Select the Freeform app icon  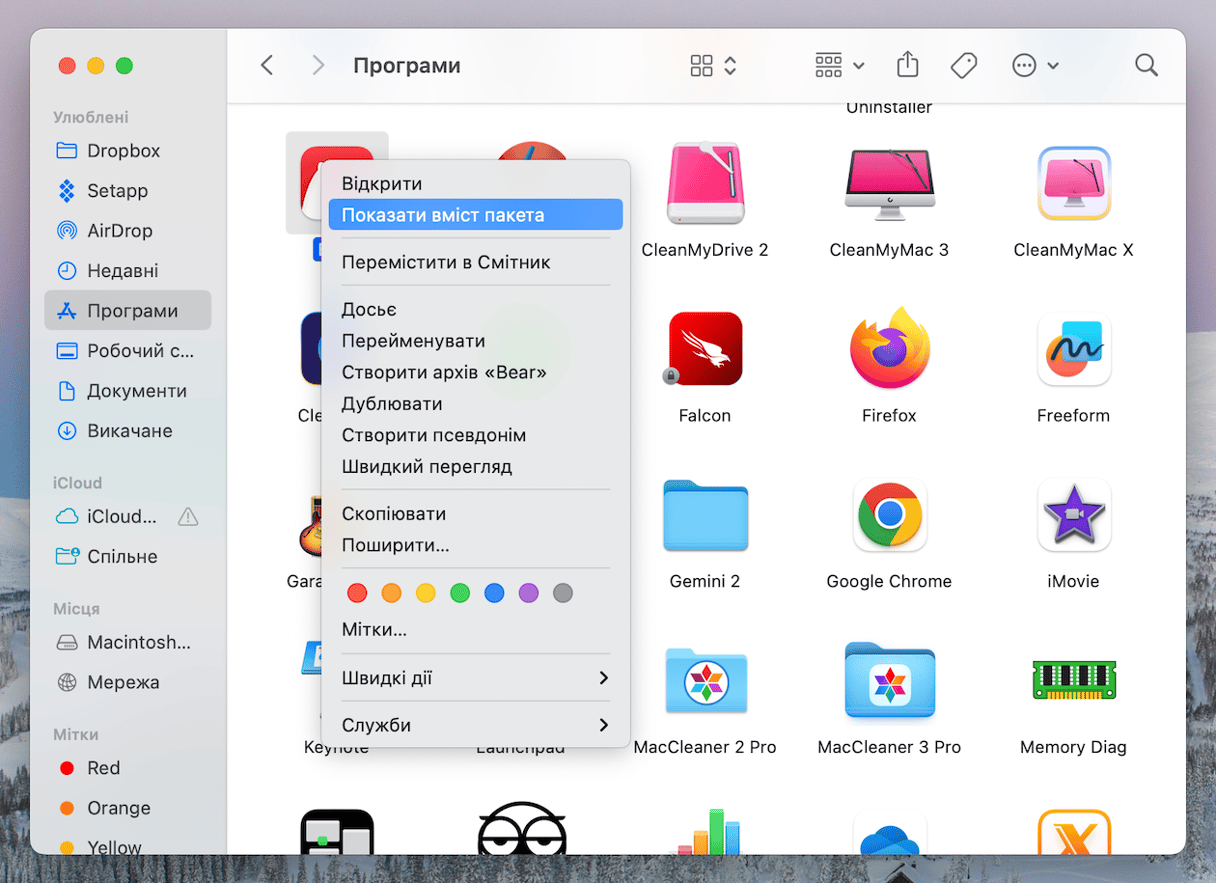[1074, 349]
